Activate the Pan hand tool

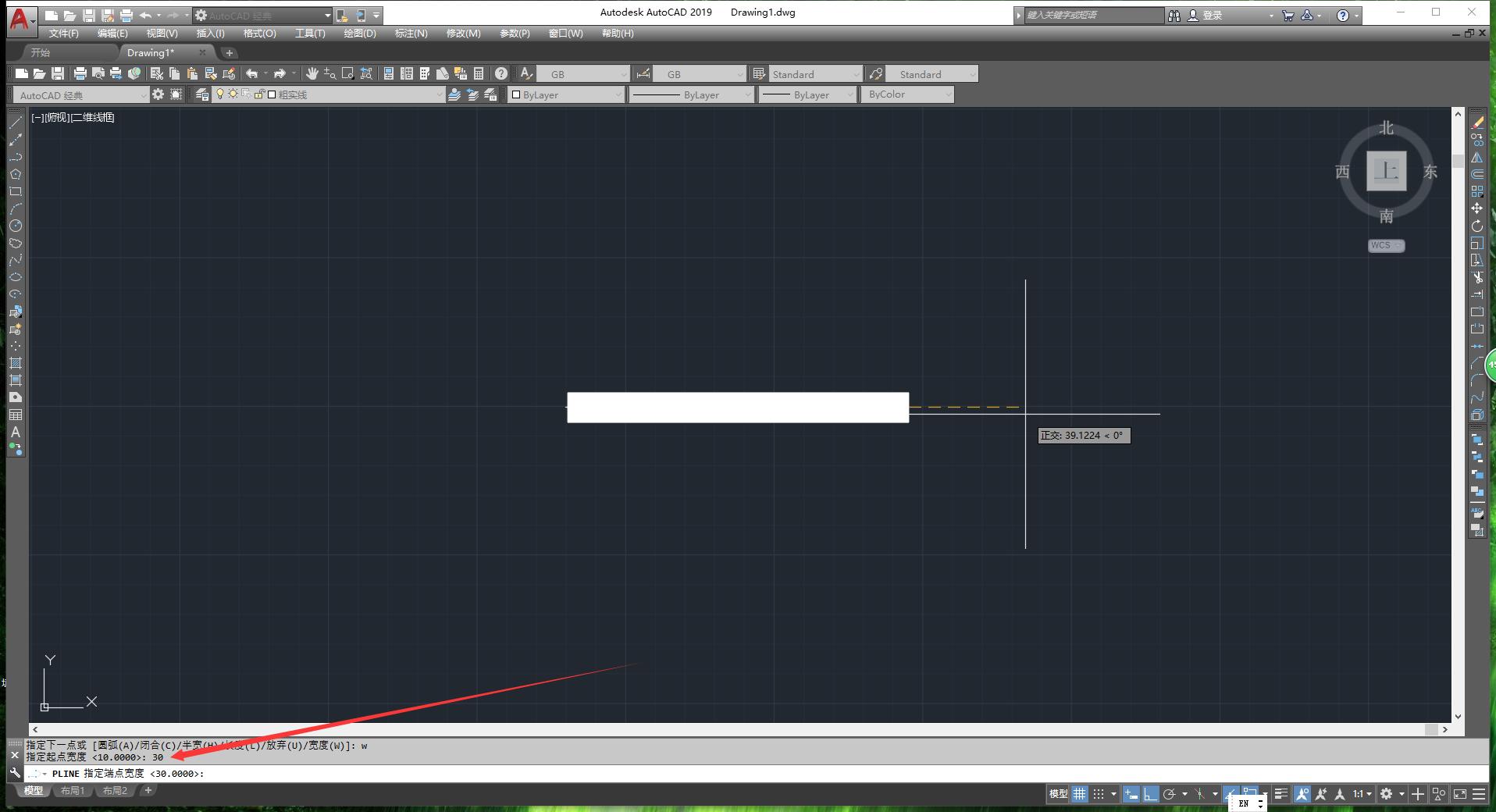pyautogui.click(x=312, y=73)
